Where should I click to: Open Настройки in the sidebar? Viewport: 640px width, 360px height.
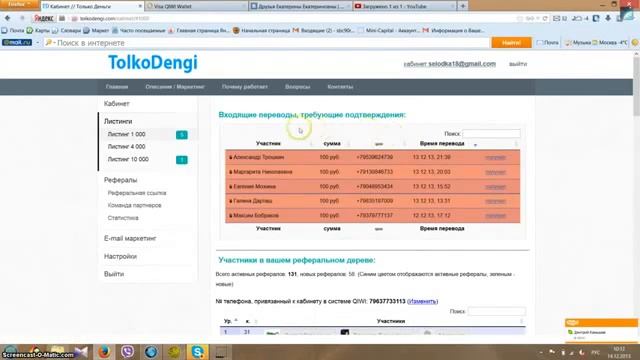[x=120, y=256]
